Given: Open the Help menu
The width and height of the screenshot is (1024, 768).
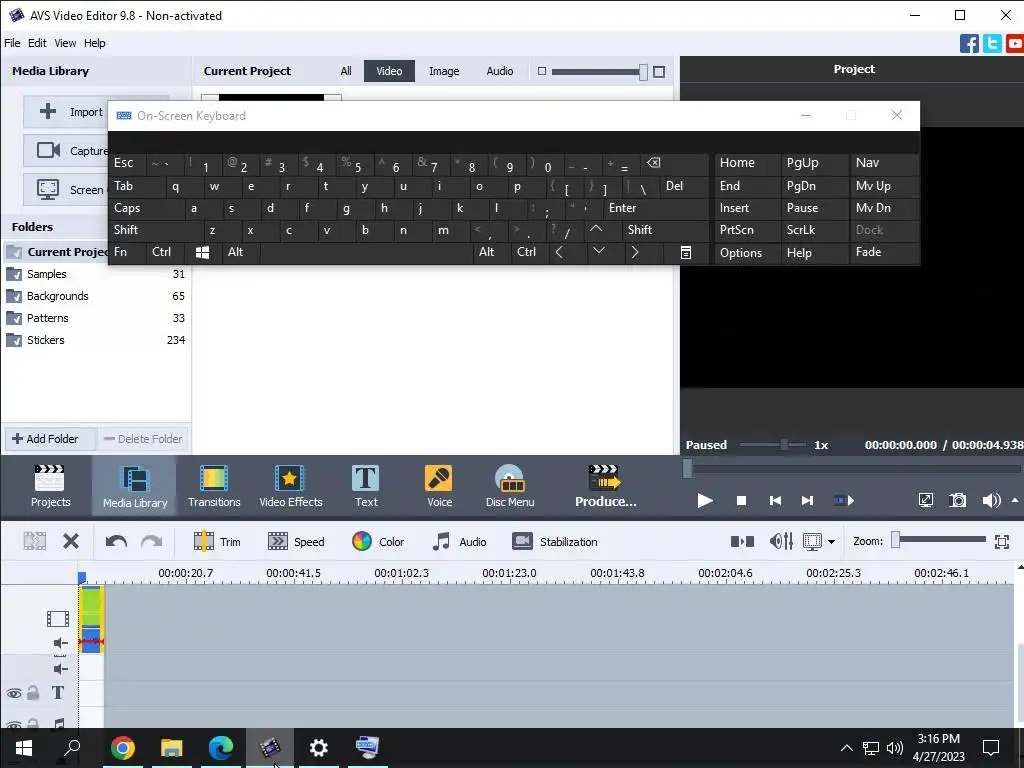Looking at the screenshot, I should pos(95,43).
